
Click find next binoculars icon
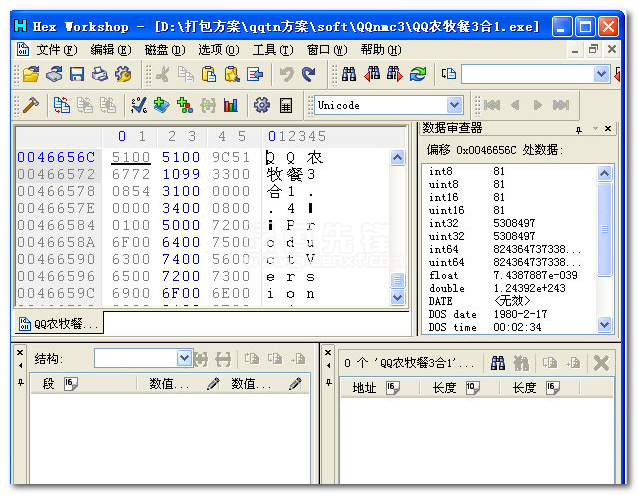coord(395,74)
